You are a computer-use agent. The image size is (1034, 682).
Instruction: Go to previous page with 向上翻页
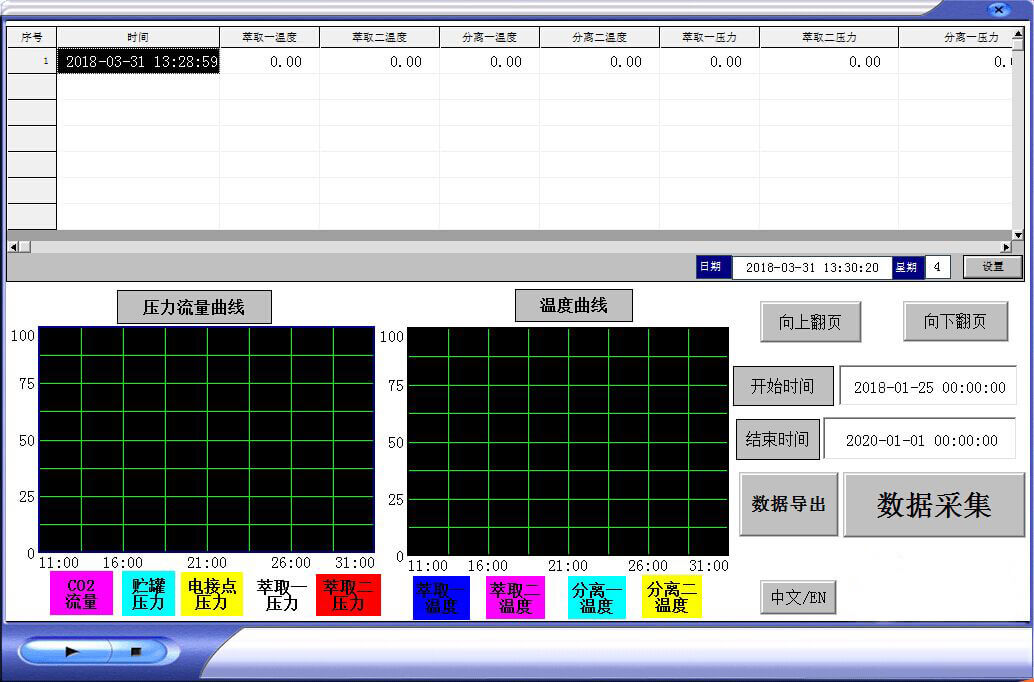coord(810,322)
